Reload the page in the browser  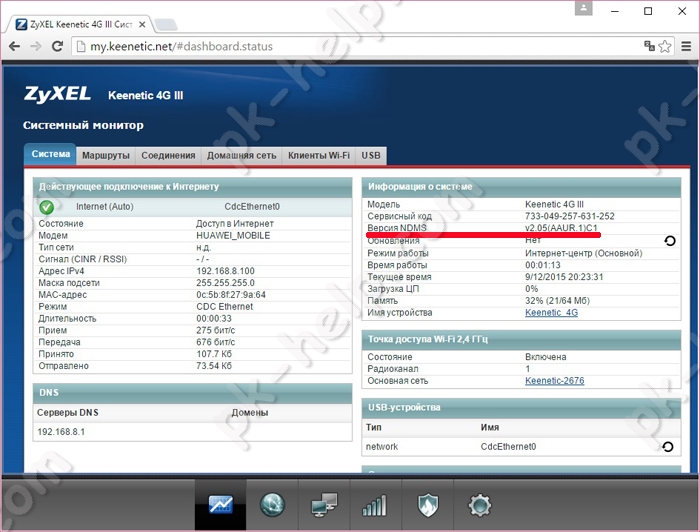tap(57, 46)
